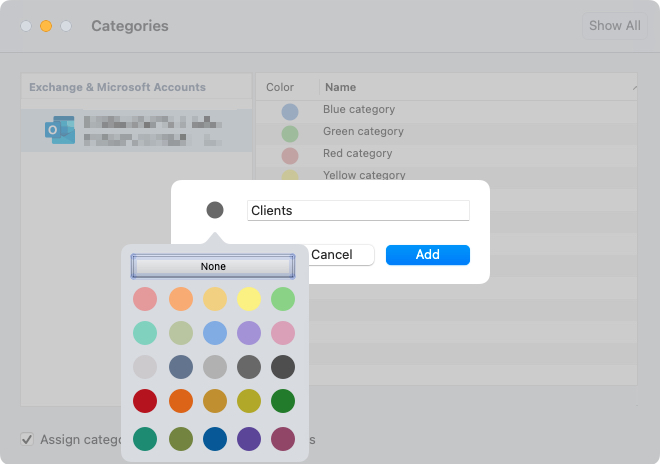Click the Show All button
Screen dimensions: 660x464
click(615, 26)
